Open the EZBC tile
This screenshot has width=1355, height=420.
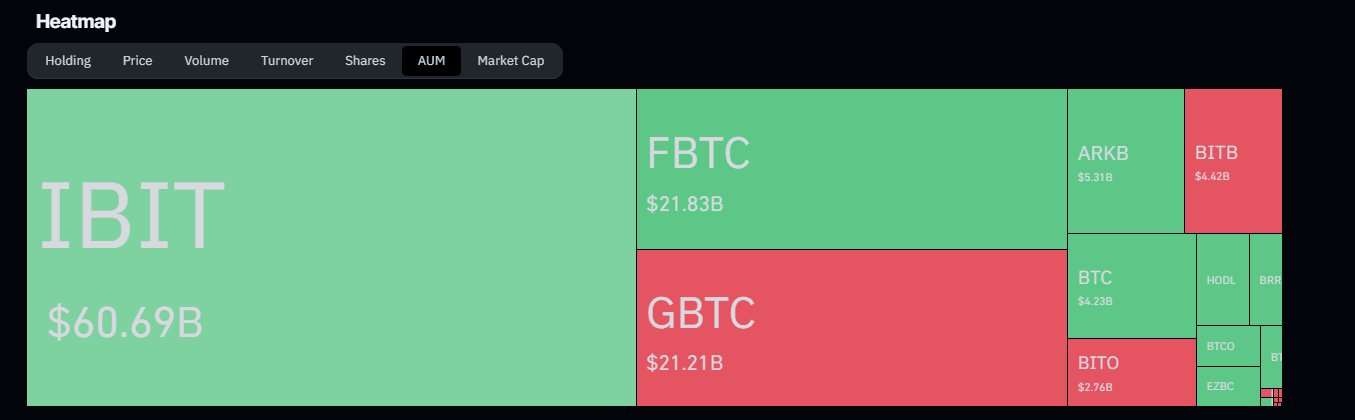point(1227,386)
